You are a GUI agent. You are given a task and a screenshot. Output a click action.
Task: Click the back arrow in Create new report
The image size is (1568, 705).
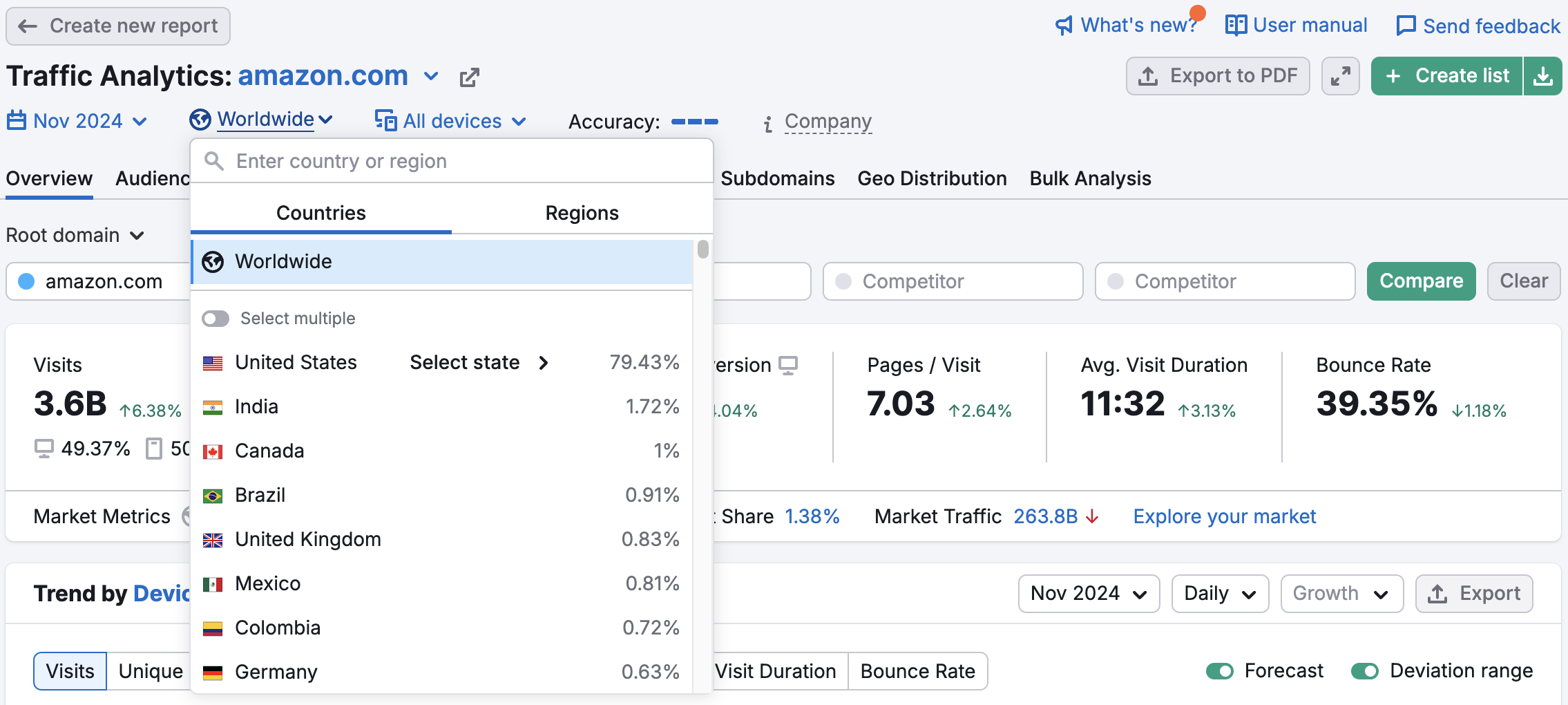28,26
